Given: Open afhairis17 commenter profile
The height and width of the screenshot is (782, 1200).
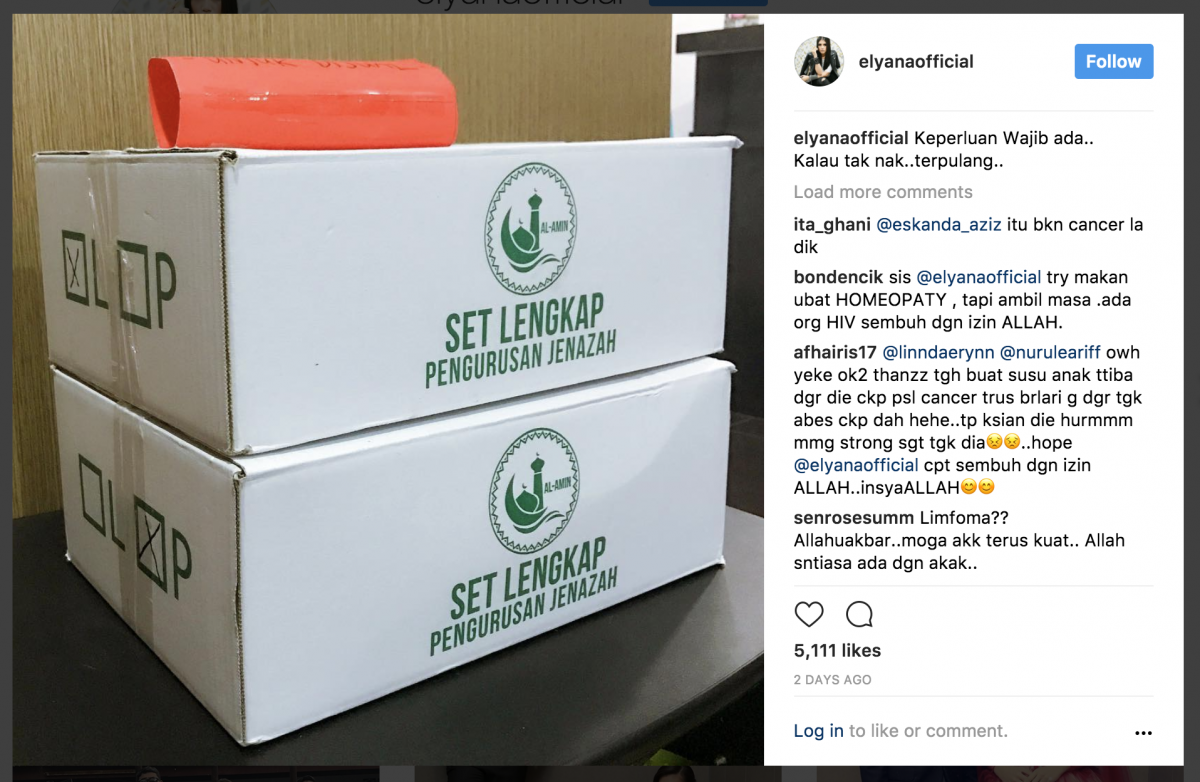Looking at the screenshot, I should (836, 352).
